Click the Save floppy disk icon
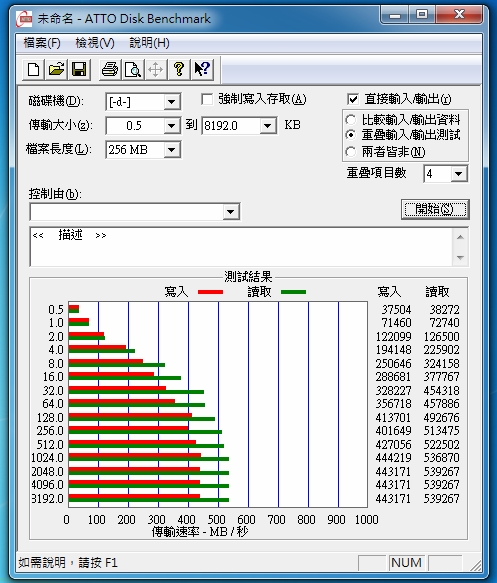Screen dimensions: 497x583 79,69
